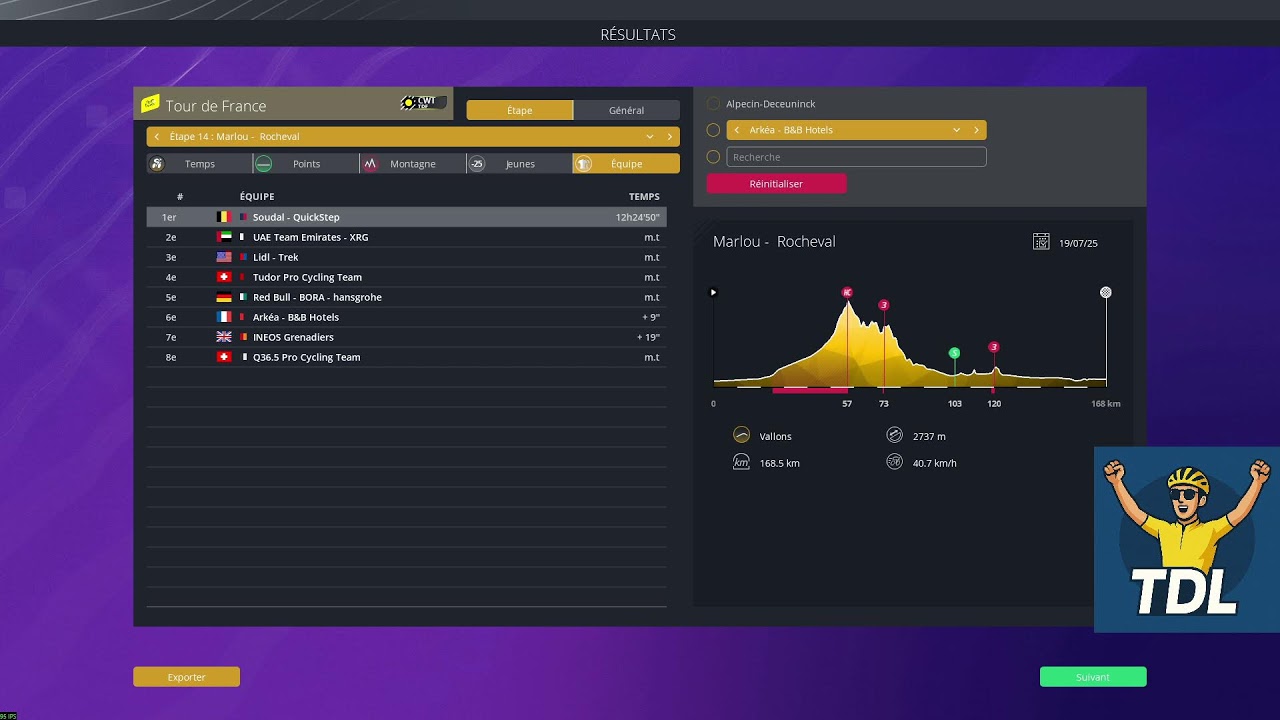Click the winning time 12h24'50"
This screenshot has width=1280, height=720.
[x=638, y=217]
